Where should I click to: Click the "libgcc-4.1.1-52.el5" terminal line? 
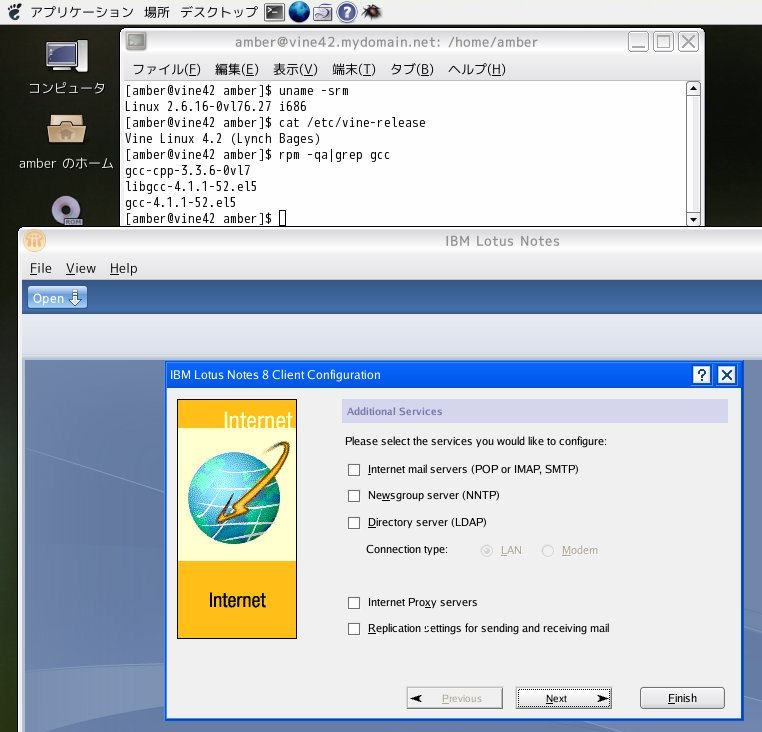point(191,186)
